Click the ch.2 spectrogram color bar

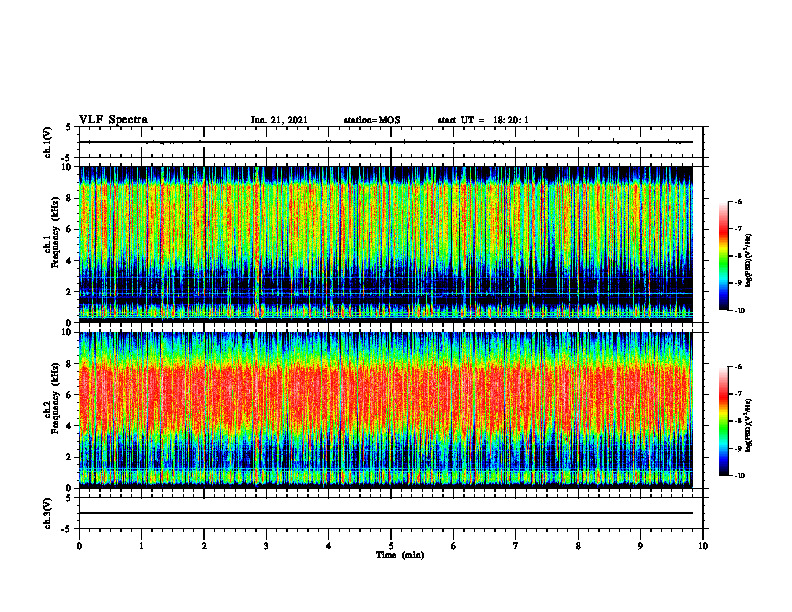pos(723,421)
